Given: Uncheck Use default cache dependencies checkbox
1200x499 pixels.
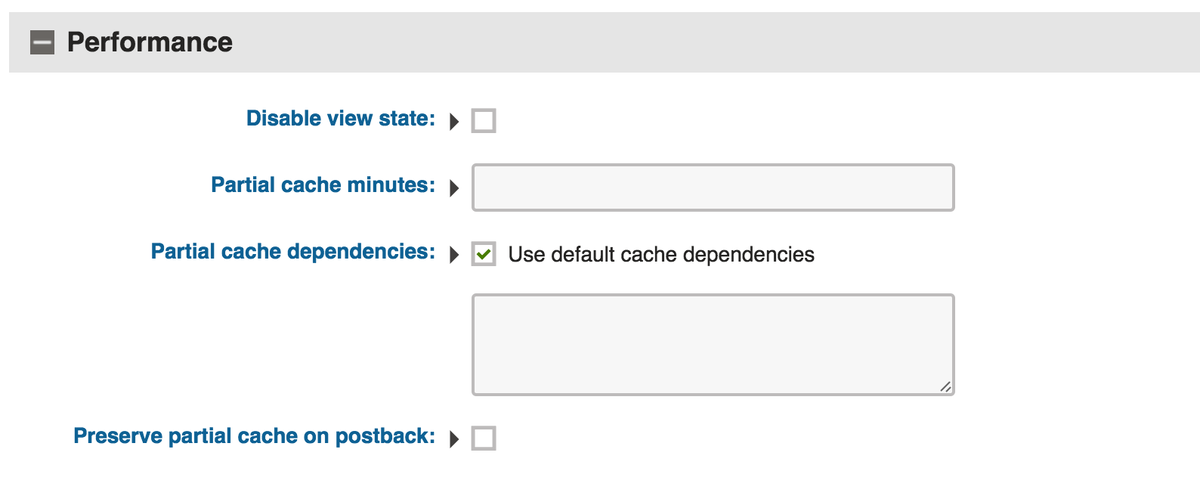Looking at the screenshot, I should [x=484, y=254].
